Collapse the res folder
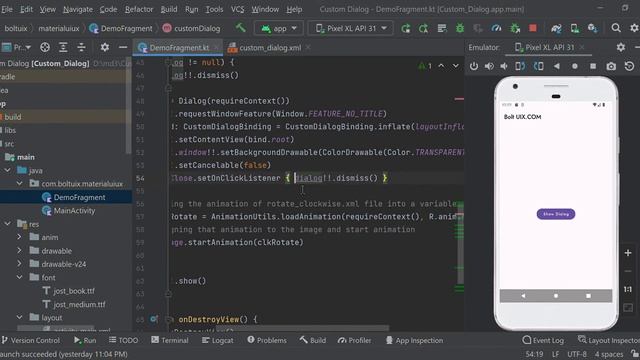The height and width of the screenshot is (360, 640). click(8, 224)
